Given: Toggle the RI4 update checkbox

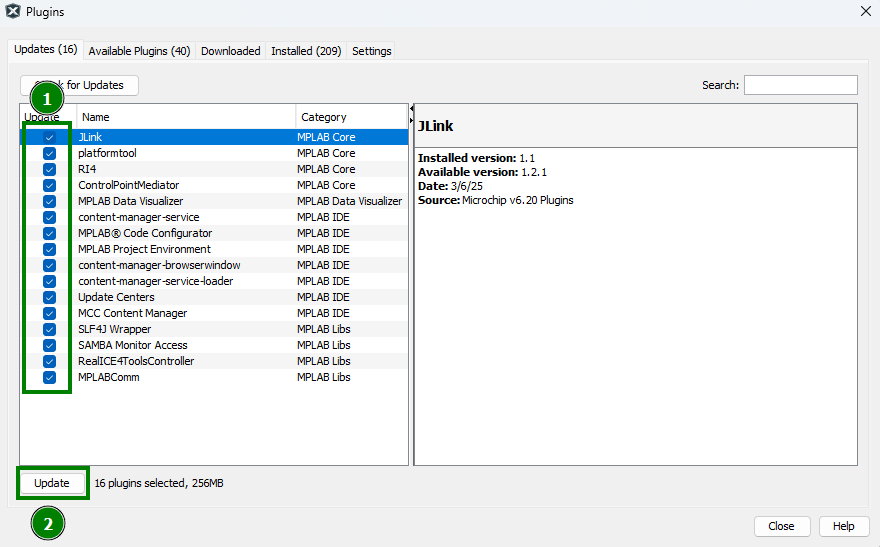Looking at the screenshot, I should tap(49, 169).
